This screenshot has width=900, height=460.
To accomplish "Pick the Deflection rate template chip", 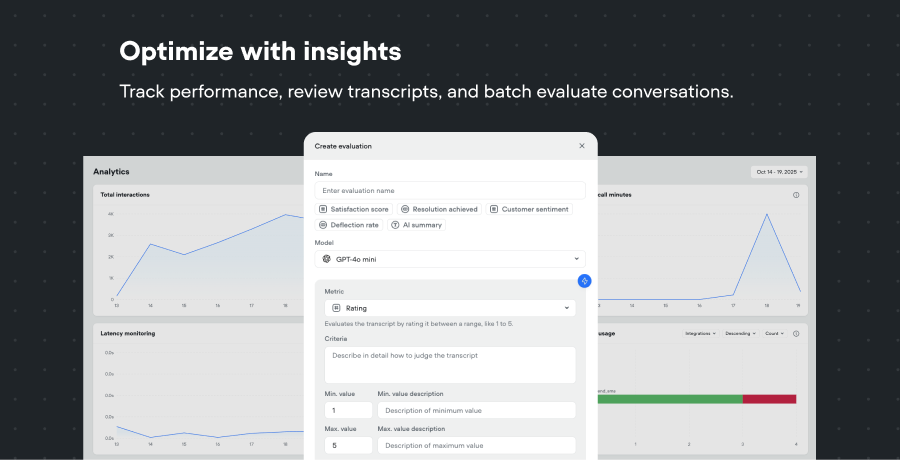I will [x=349, y=225].
